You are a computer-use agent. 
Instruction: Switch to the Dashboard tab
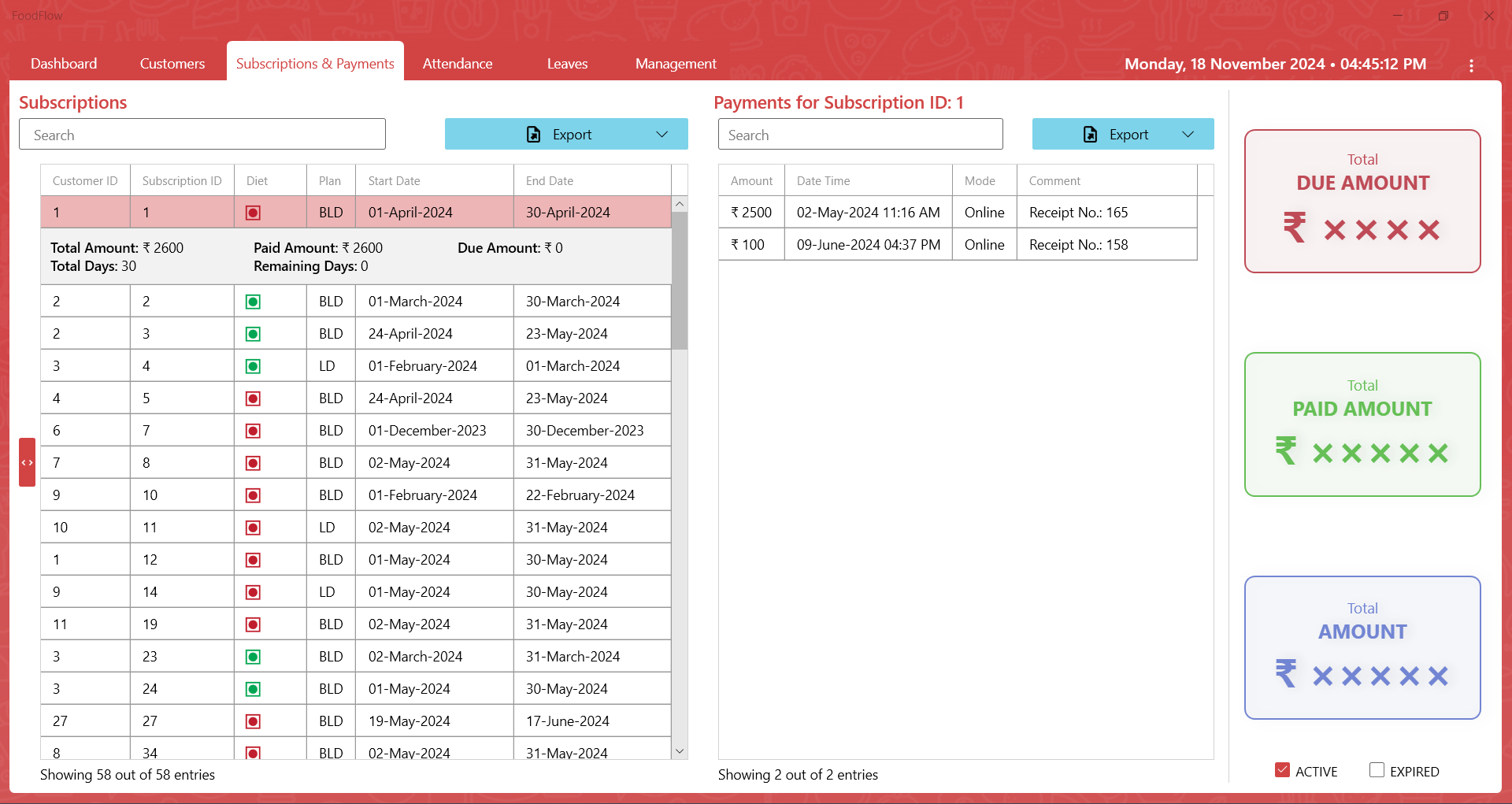click(64, 64)
